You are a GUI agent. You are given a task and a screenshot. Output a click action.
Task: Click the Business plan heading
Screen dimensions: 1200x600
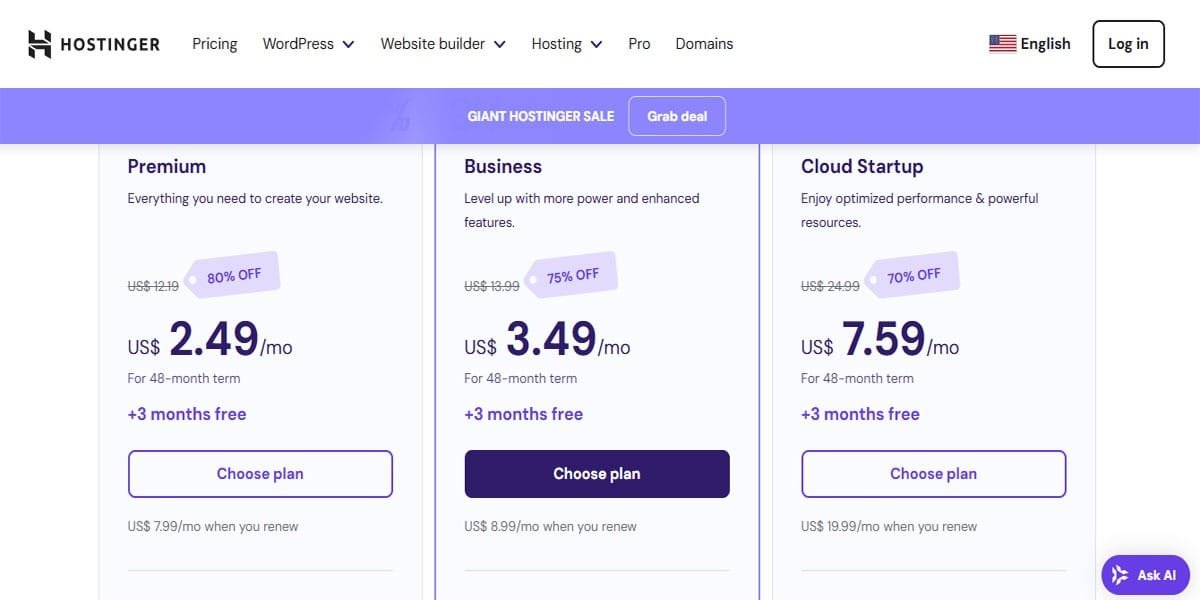503,167
